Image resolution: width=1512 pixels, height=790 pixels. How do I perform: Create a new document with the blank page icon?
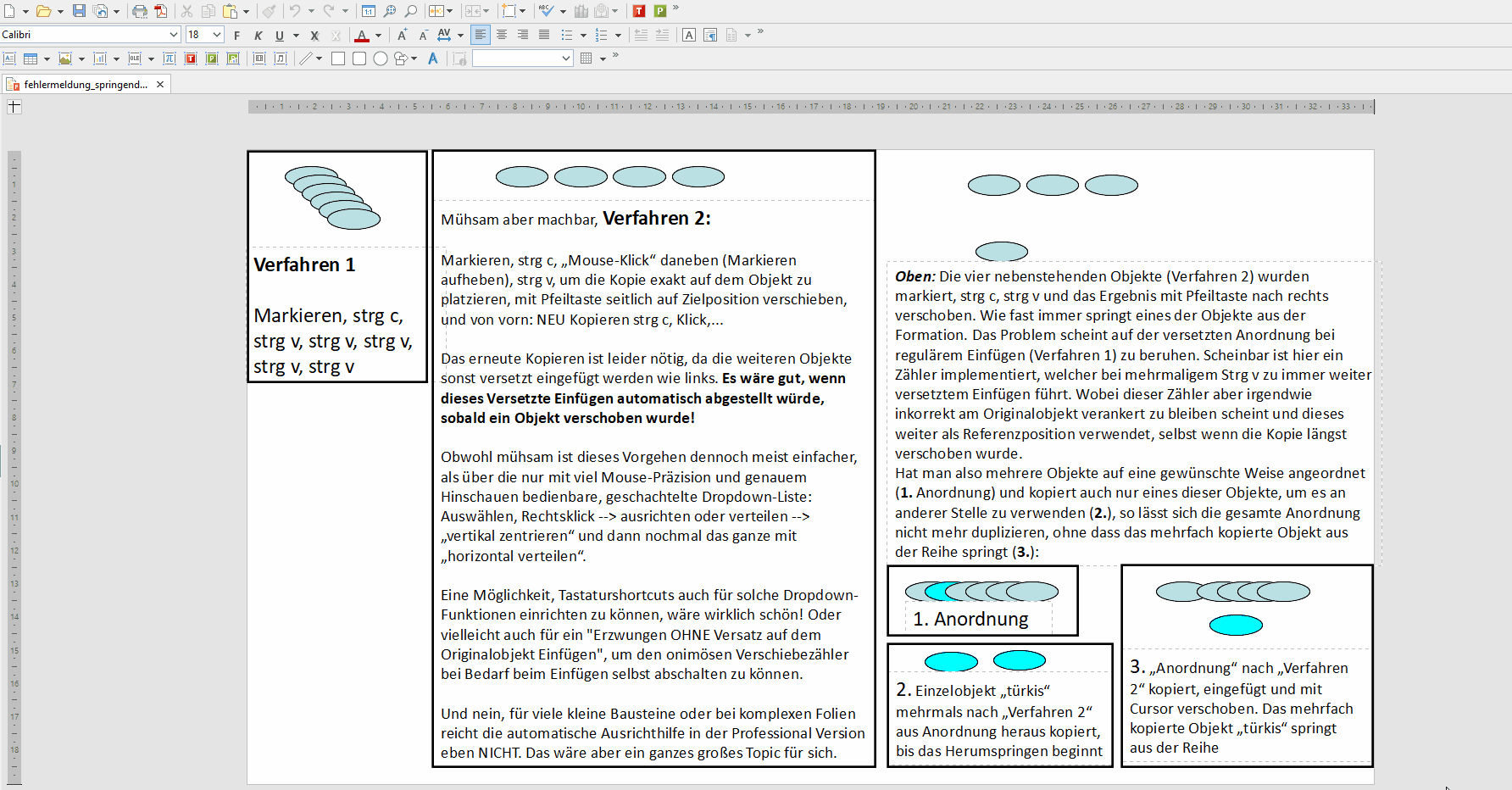(x=9, y=11)
